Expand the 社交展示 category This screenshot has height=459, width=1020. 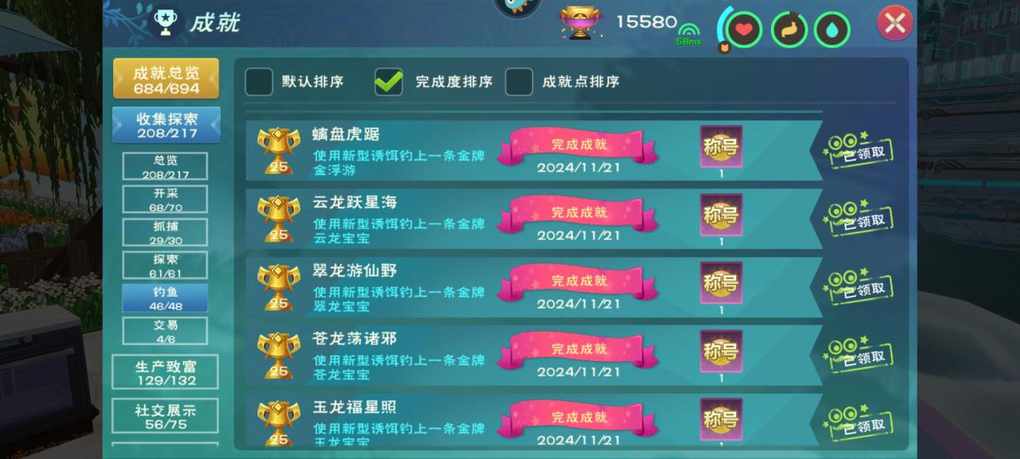coord(165,416)
